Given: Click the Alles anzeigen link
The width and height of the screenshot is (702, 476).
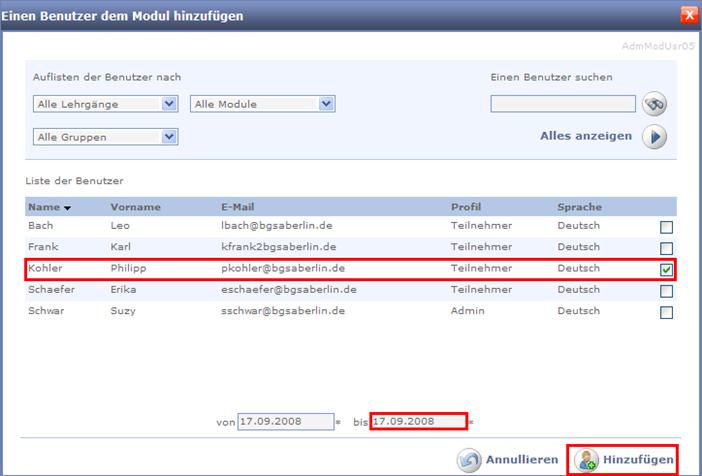Looking at the screenshot, I should coord(585,136).
